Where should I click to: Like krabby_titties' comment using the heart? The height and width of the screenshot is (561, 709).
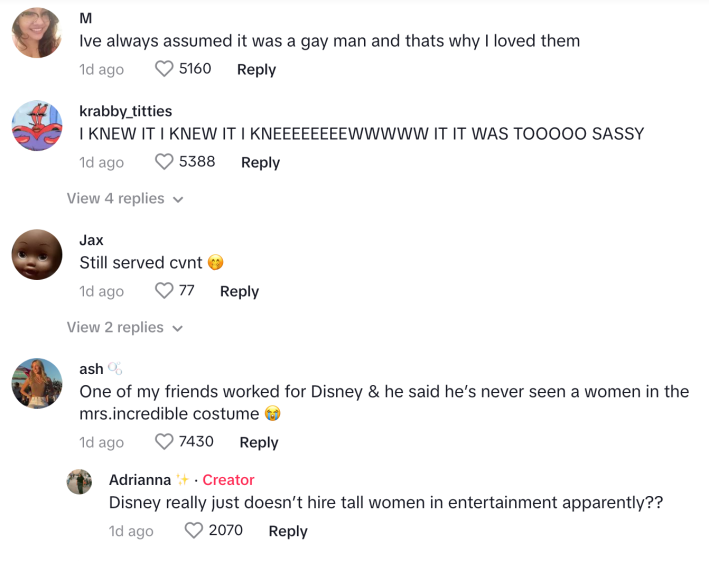(164, 161)
